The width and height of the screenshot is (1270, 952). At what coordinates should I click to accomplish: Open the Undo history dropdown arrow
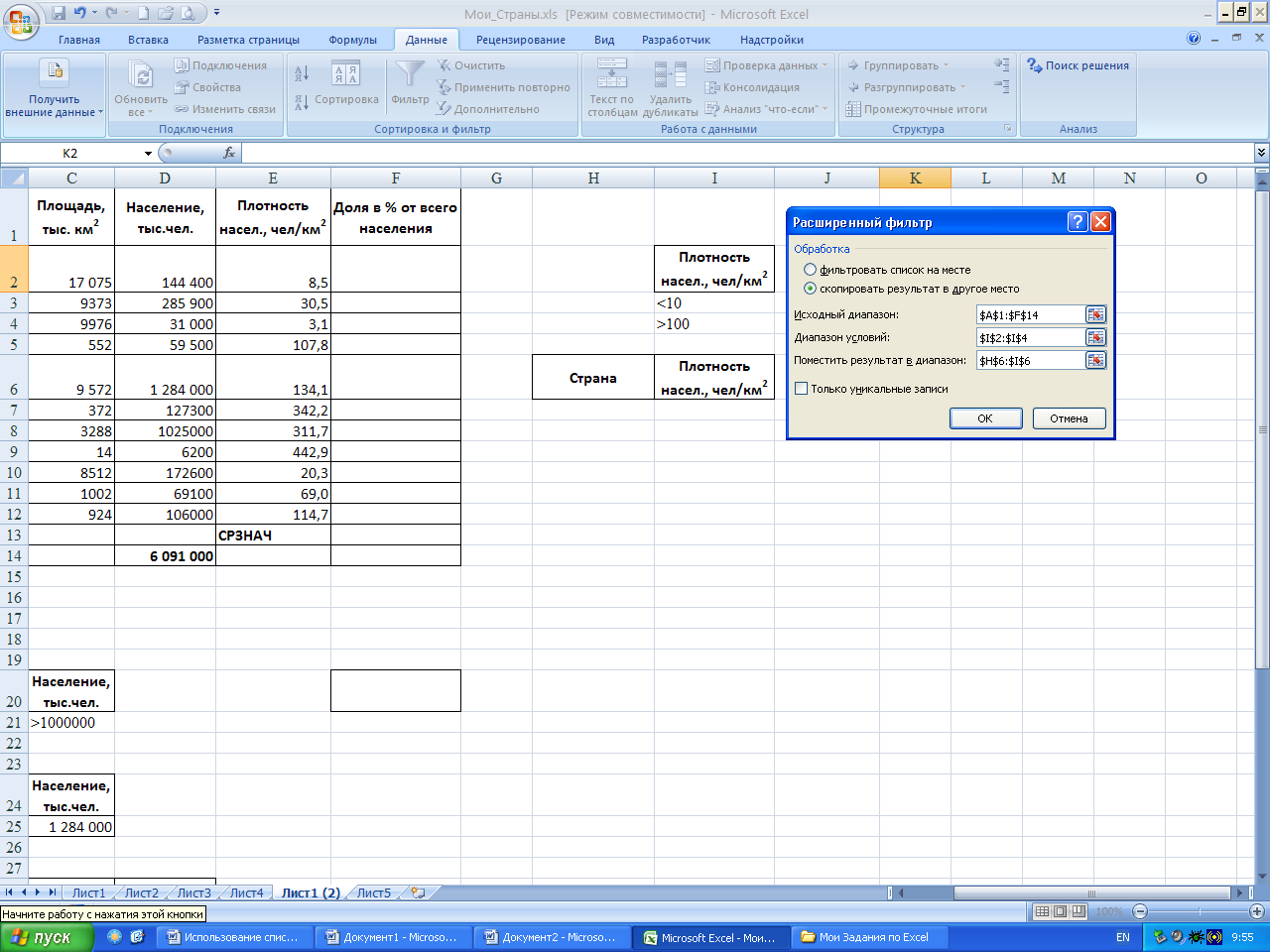tap(94, 14)
